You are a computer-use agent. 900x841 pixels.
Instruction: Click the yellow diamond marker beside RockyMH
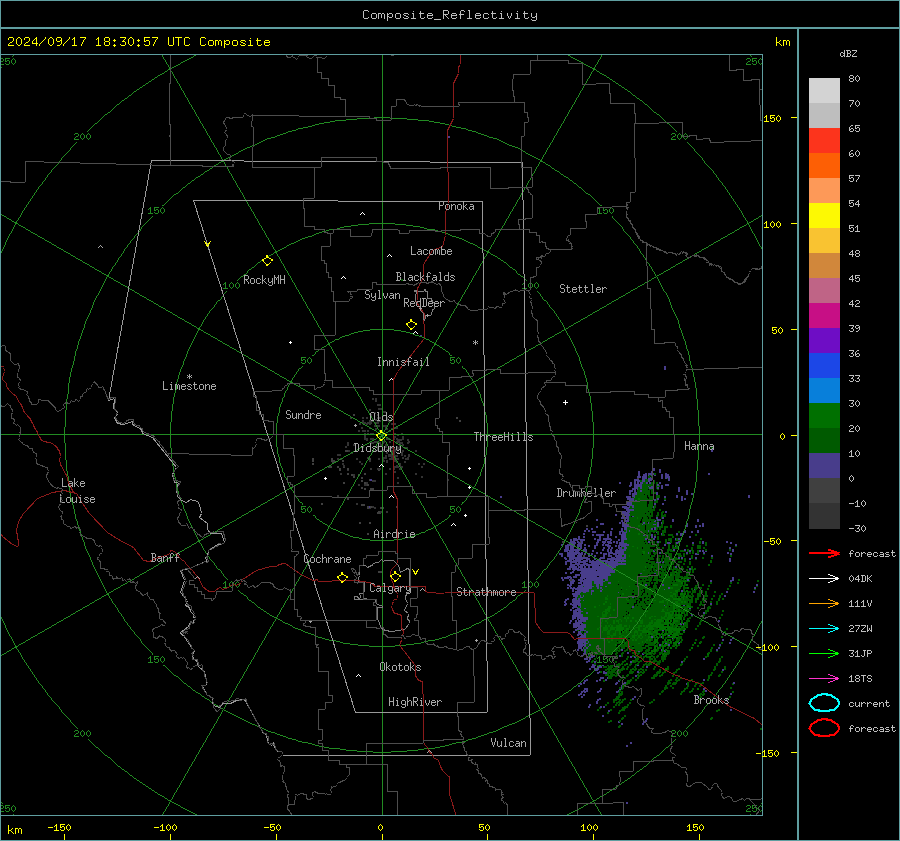click(267, 261)
